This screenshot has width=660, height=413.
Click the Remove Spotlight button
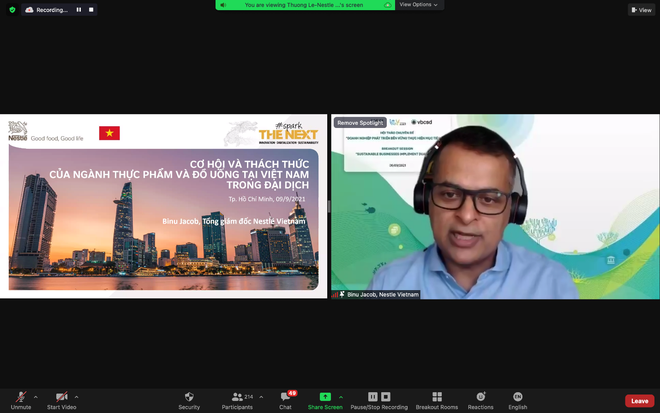click(360, 123)
